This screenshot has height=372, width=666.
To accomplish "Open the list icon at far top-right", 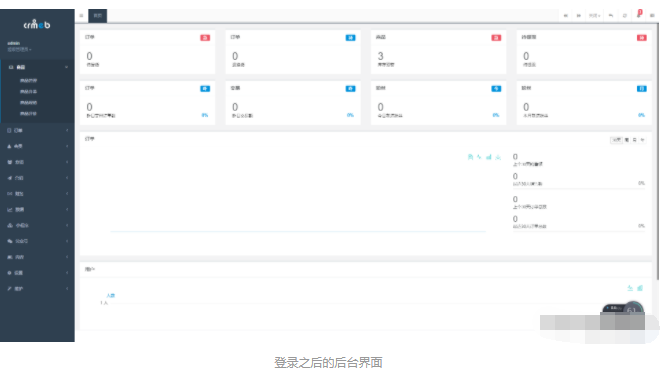I will pos(652,16).
